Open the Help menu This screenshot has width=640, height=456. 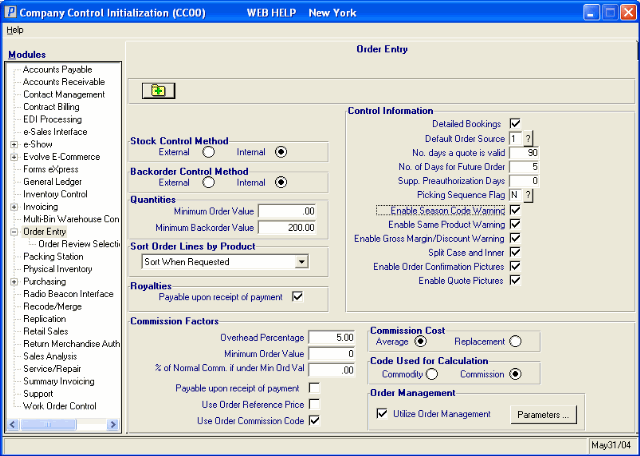point(15,30)
